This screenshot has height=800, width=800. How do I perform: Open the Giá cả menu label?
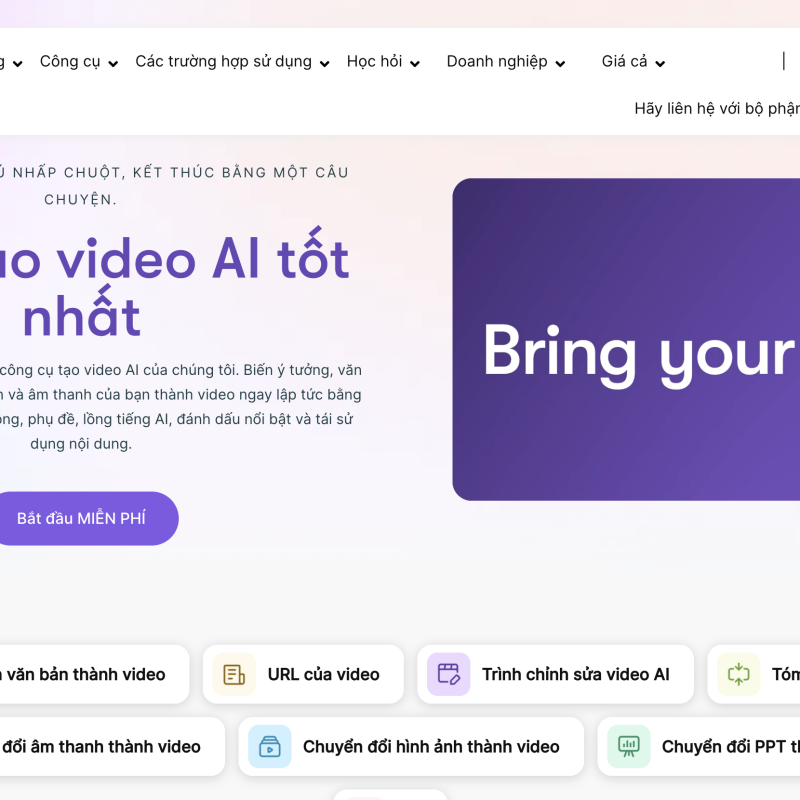click(x=624, y=62)
